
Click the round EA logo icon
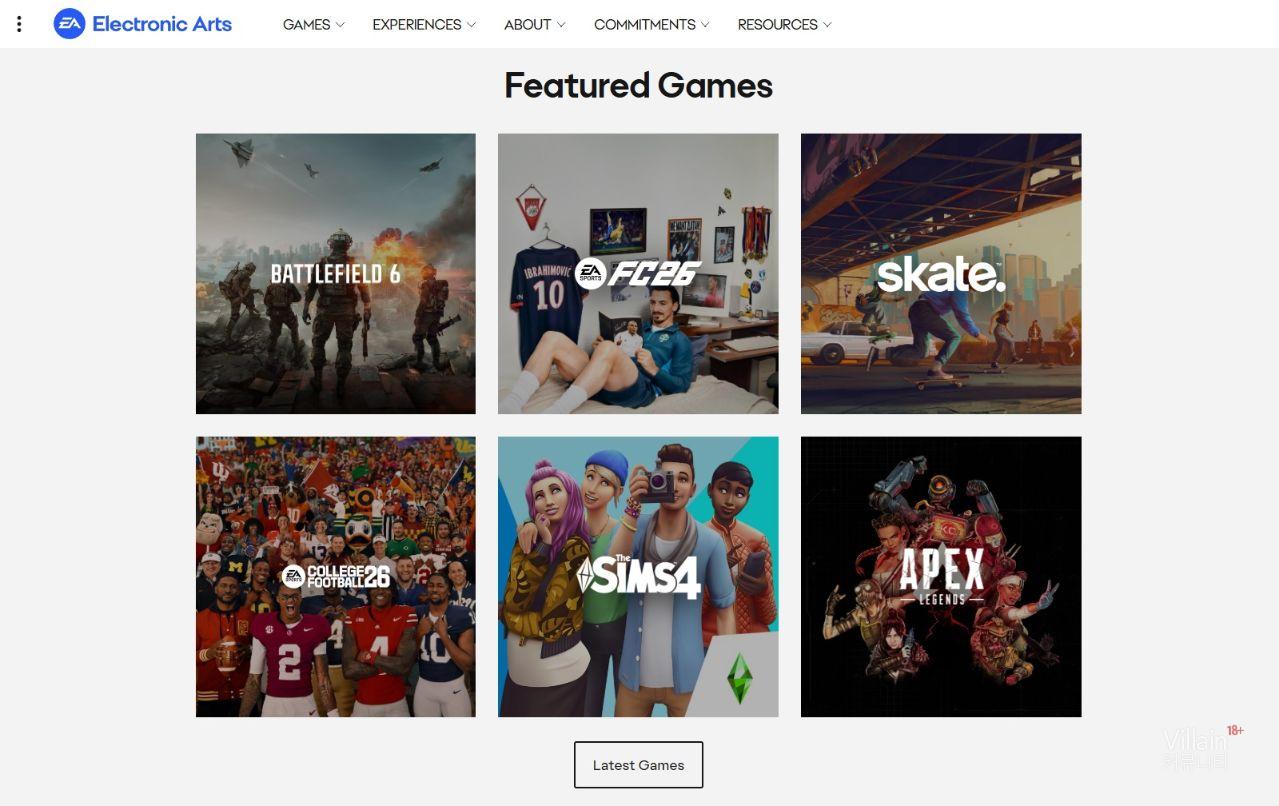pyautogui.click(x=69, y=24)
